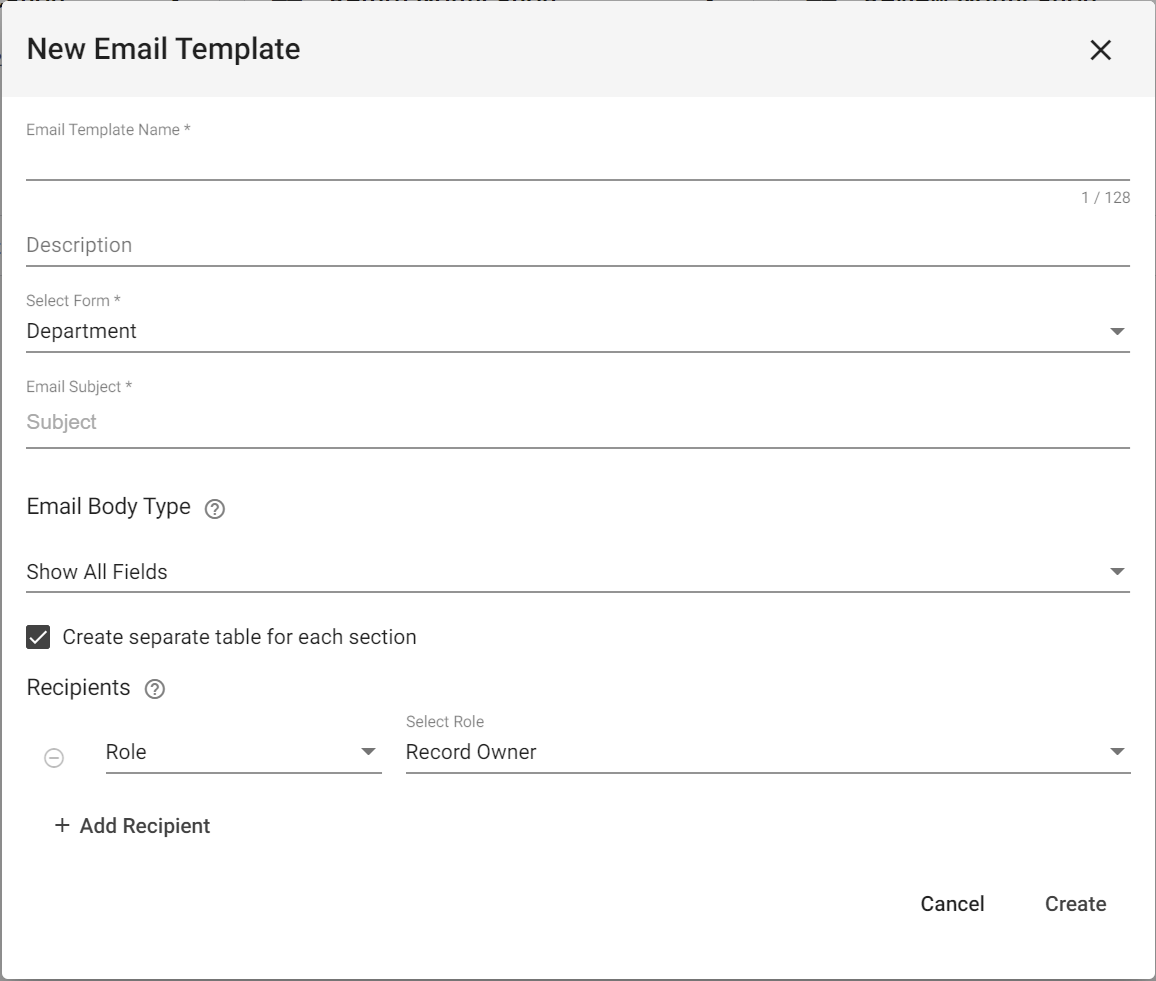1156x981 pixels.
Task: Click the Create button
Action: click(x=1075, y=904)
